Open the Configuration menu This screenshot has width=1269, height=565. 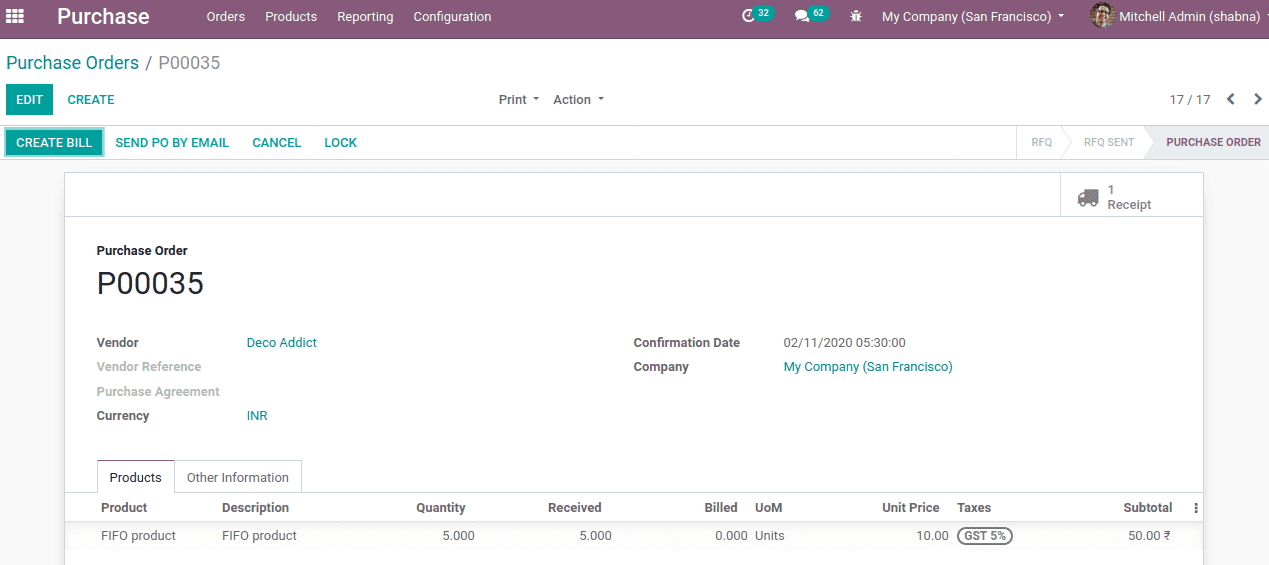point(452,17)
